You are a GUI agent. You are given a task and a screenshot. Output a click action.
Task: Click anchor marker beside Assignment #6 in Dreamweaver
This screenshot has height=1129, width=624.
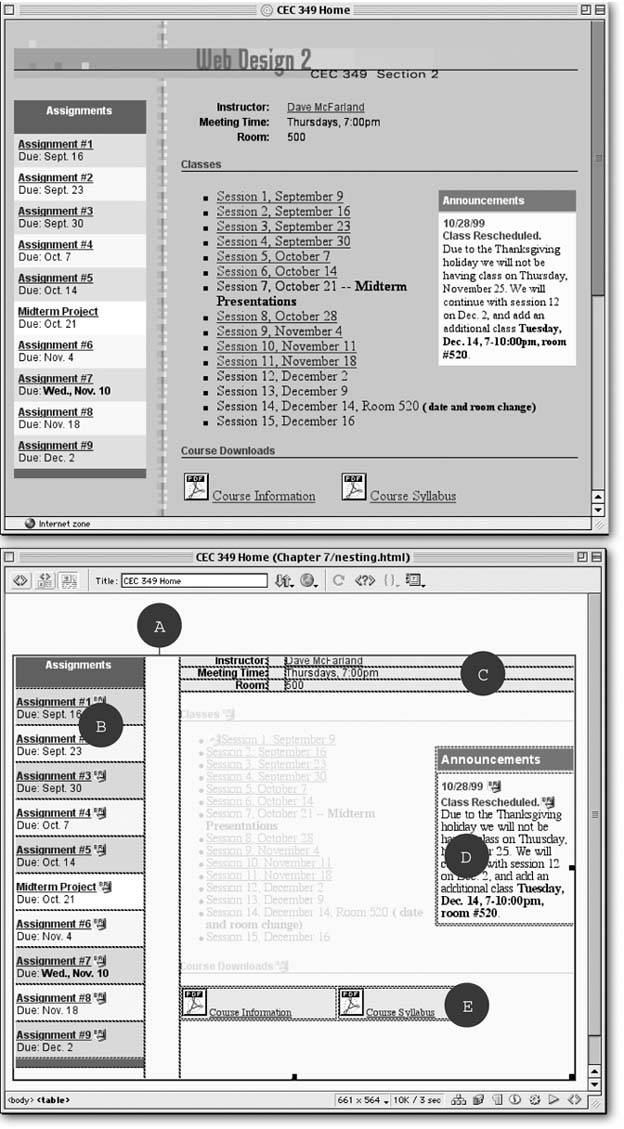(100, 924)
